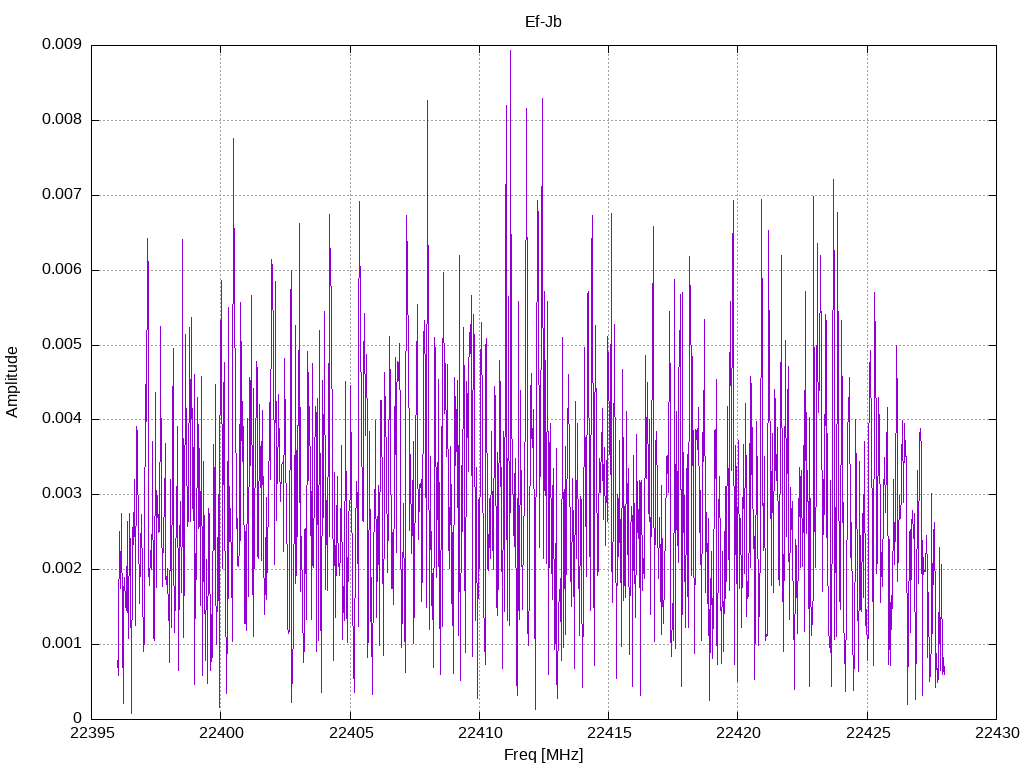Click the Amplitude axis label

12,382
